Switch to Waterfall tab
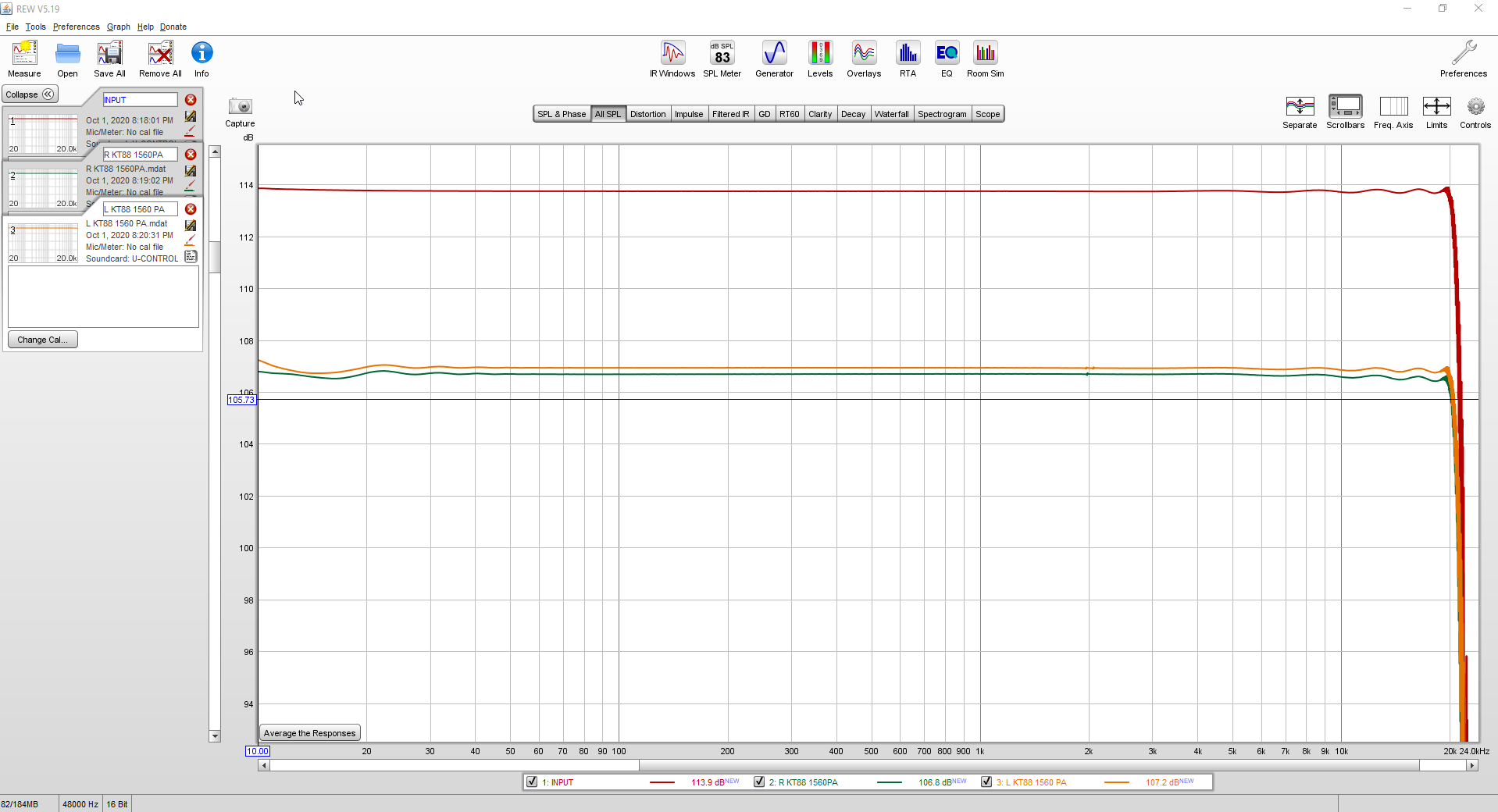1498x812 pixels. (x=892, y=114)
